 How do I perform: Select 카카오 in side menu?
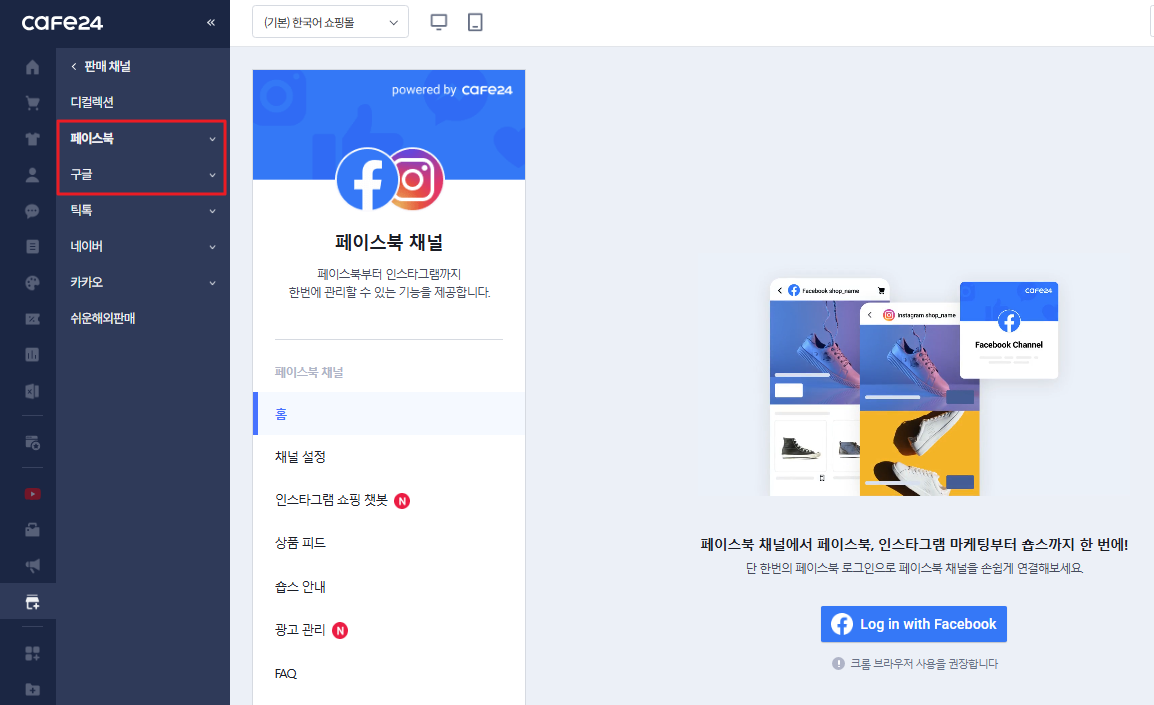point(86,283)
